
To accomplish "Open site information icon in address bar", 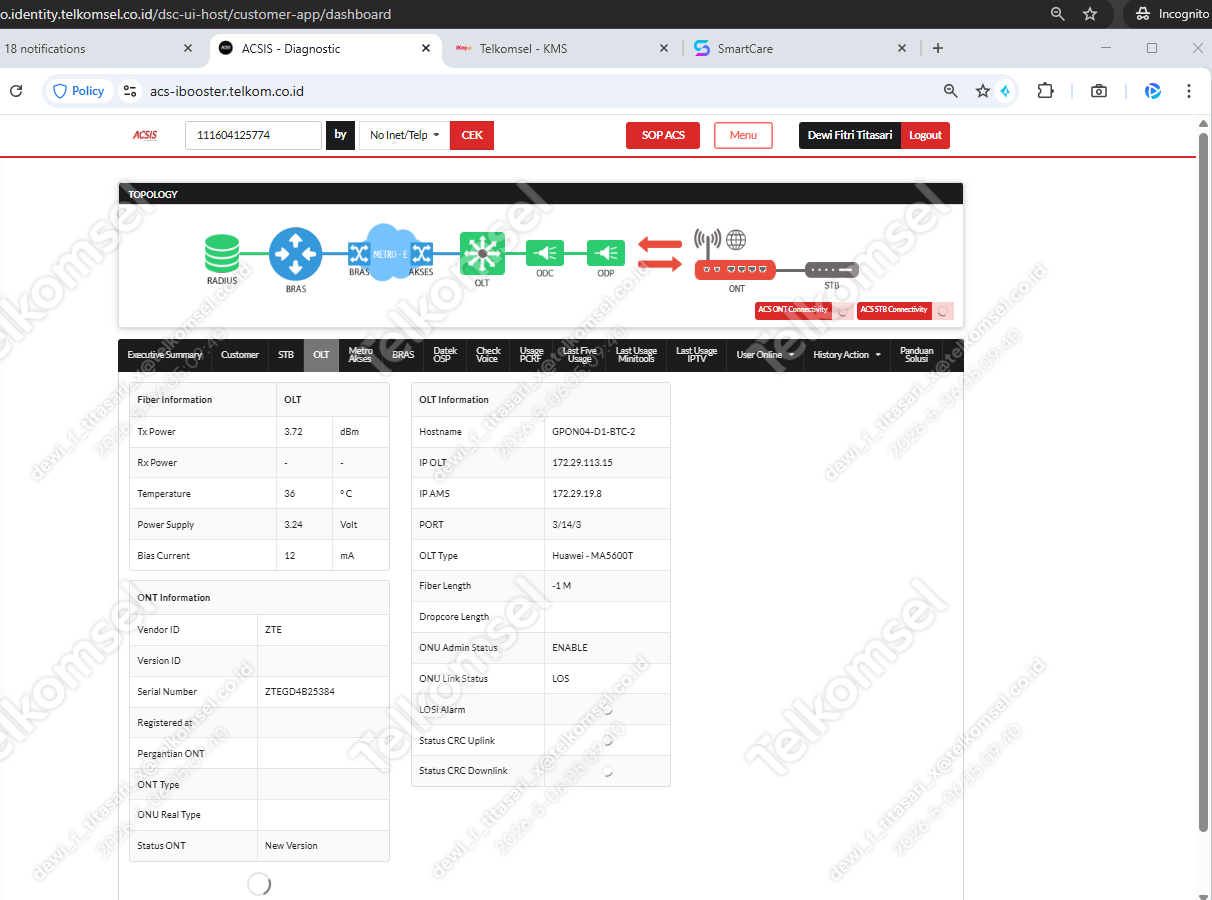I will pyautogui.click(x=129, y=91).
